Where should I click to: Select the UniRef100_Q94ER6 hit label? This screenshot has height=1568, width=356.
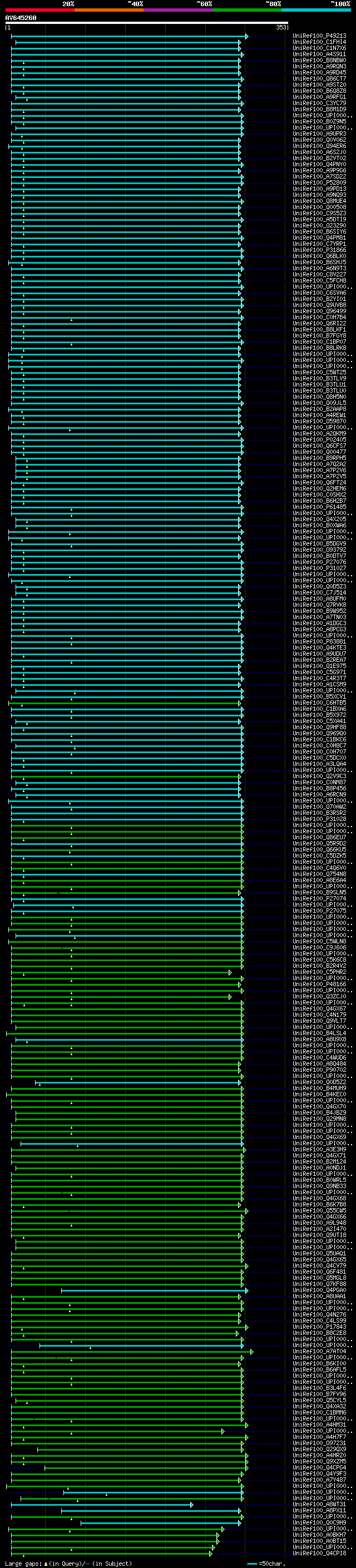319,146
